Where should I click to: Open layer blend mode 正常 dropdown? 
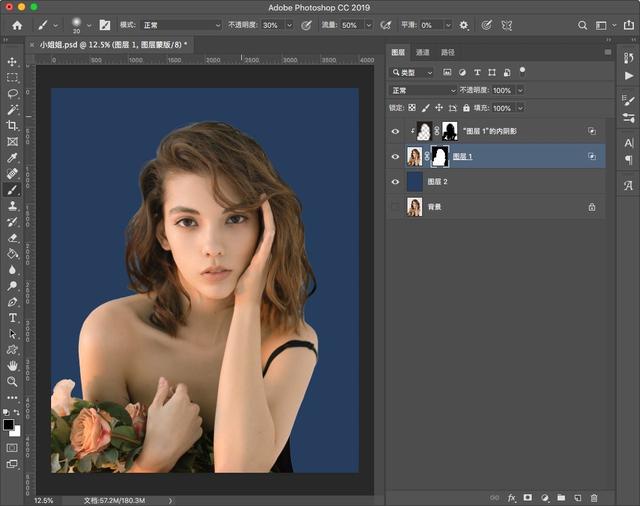coord(423,90)
